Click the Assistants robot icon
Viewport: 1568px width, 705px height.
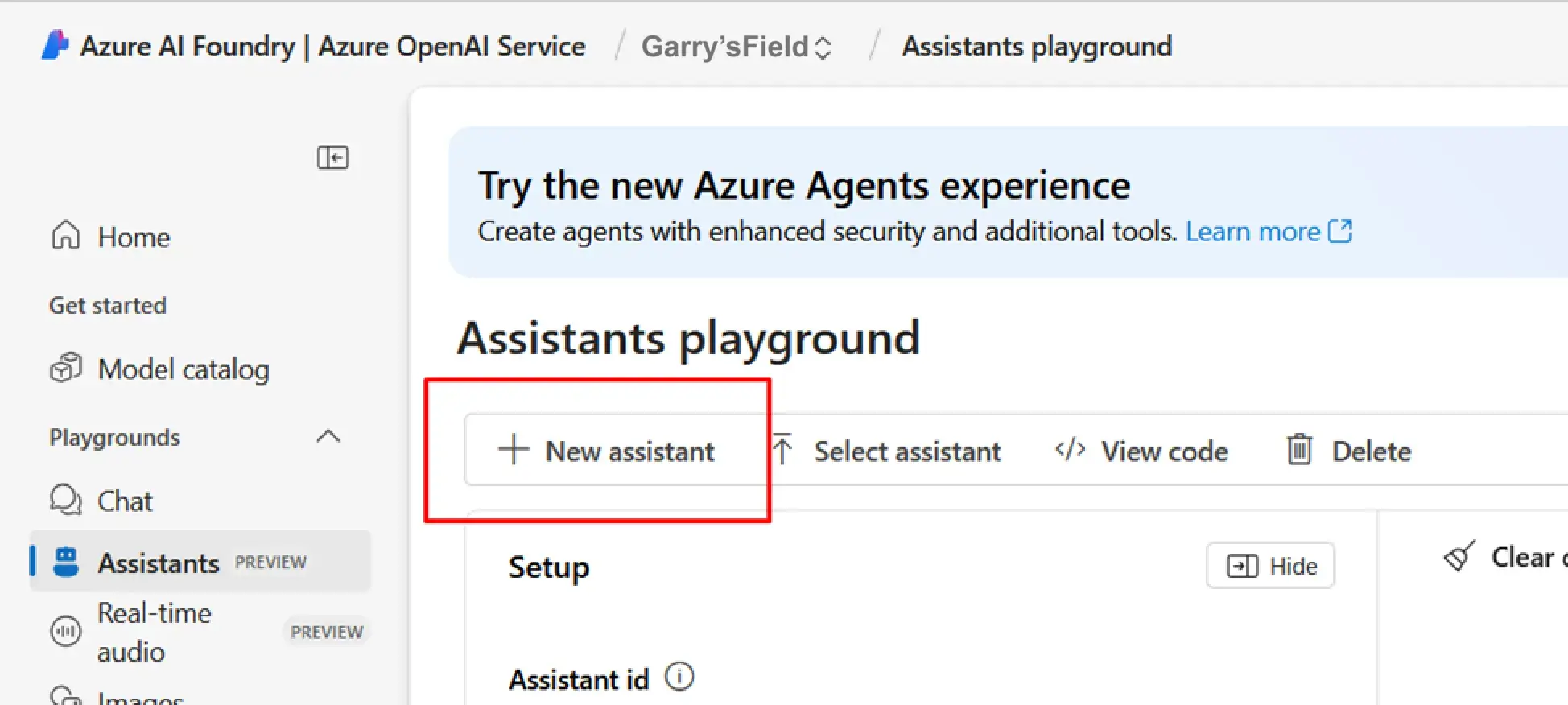[66, 562]
